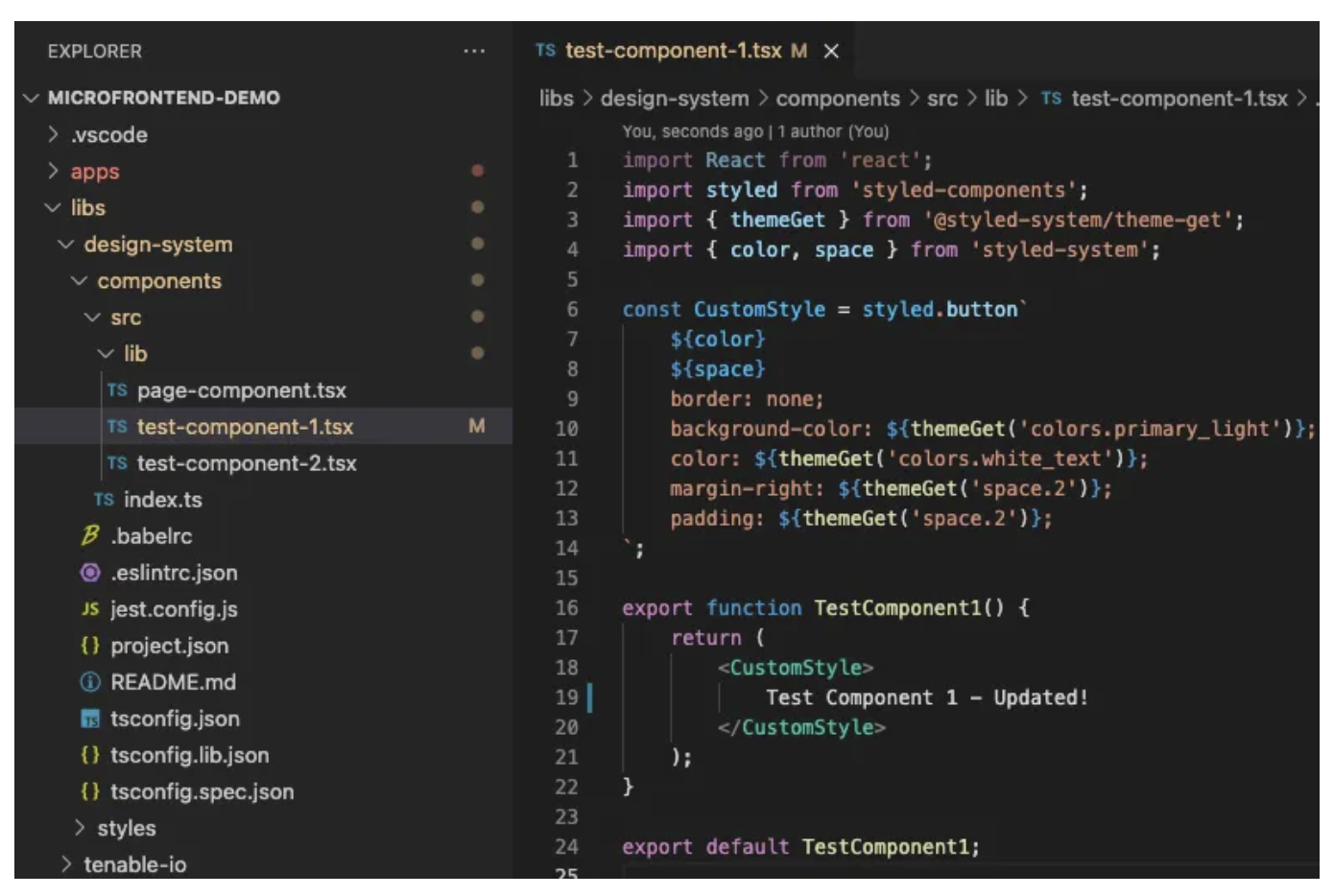Click TS icon of test-component-1.tsx in explorer

(117, 427)
